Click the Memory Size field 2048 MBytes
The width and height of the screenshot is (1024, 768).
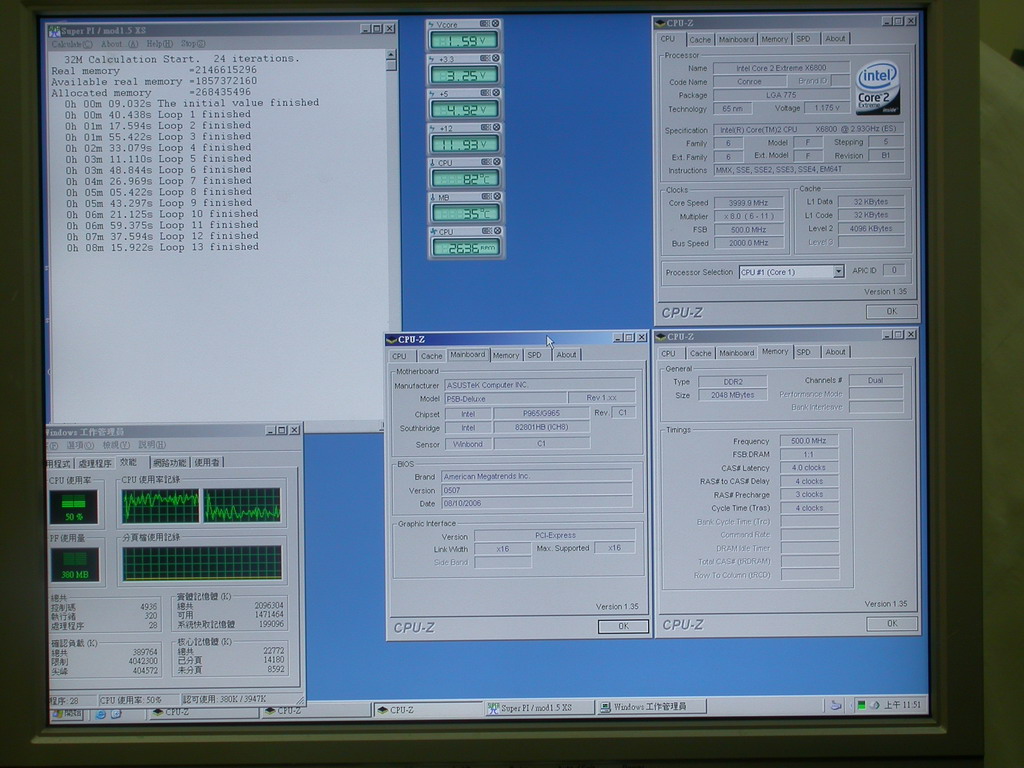(x=733, y=395)
